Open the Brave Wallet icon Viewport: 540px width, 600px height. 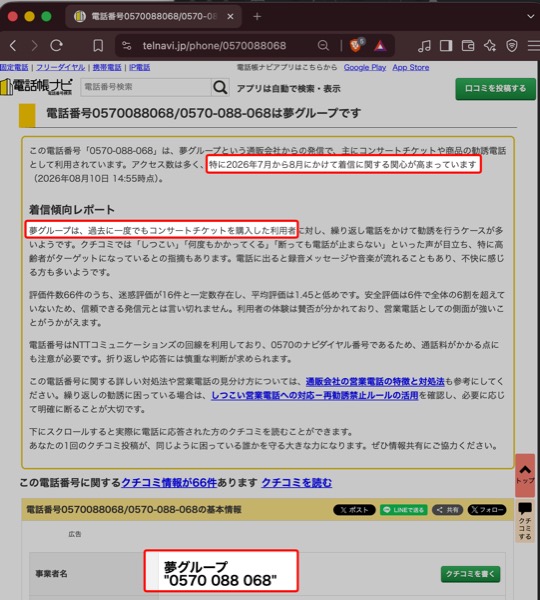(x=468, y=46)
